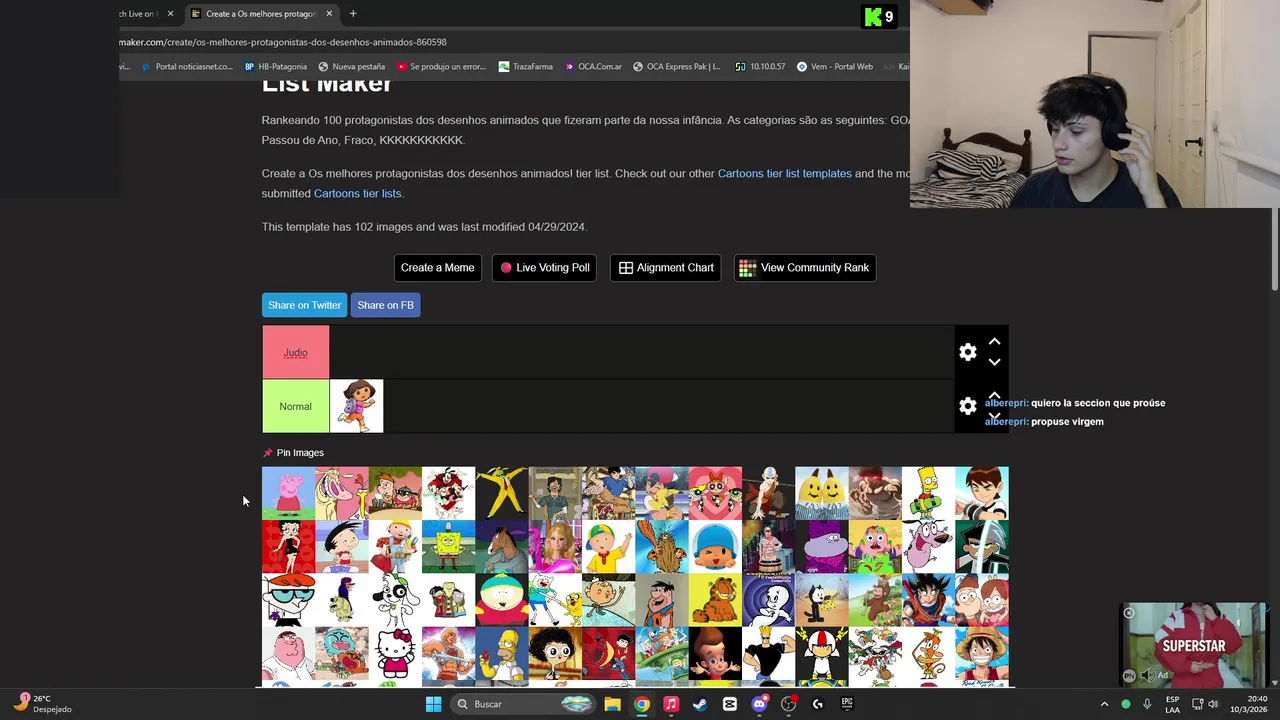Pick the Goku image
The width and height of the screenshot is (1280, 720).
pos(928,600)
